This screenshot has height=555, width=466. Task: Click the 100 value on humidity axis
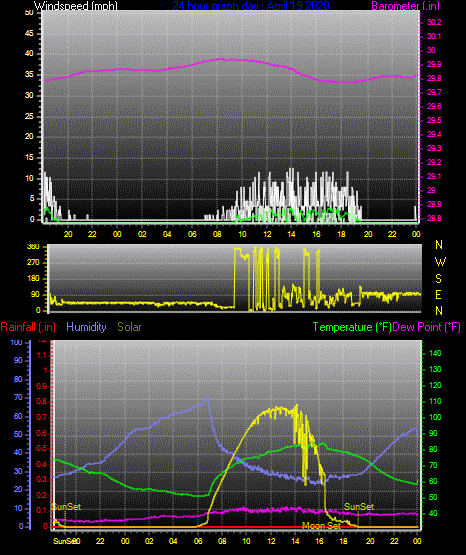[x=16, y=342]
